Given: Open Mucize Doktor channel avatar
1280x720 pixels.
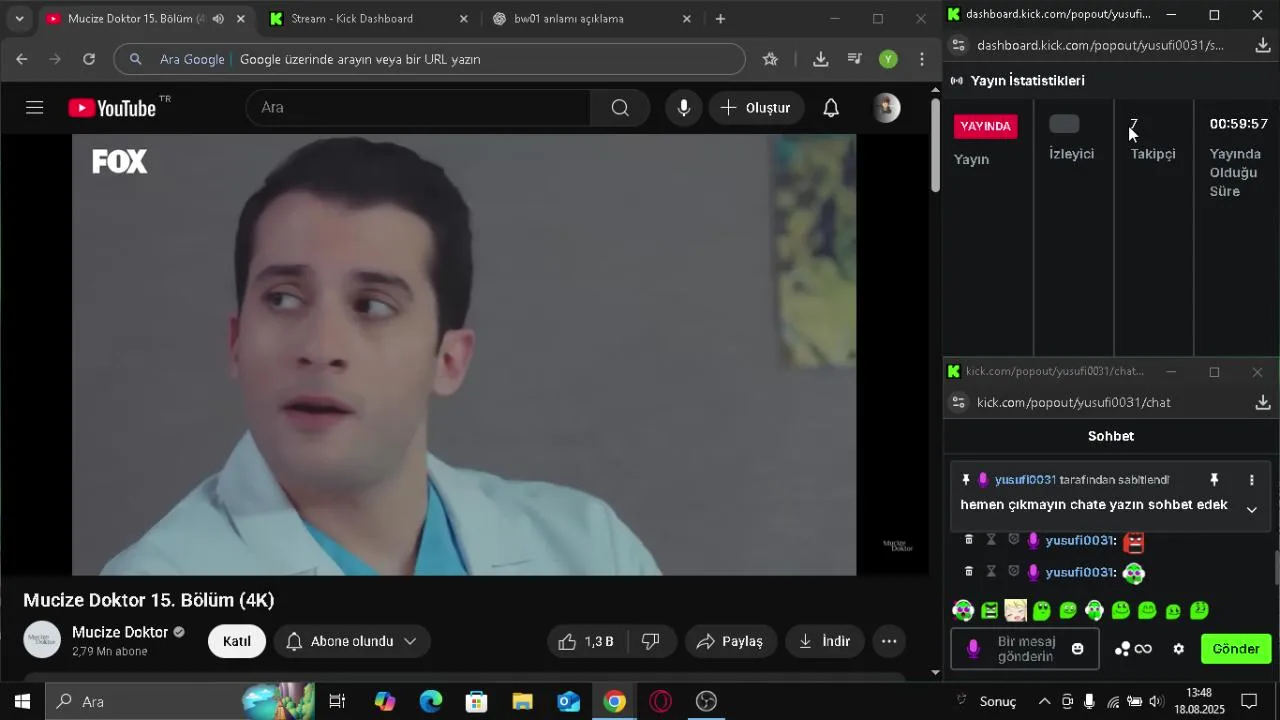Looking at the screenshot, I should click(x=42, y=640).
